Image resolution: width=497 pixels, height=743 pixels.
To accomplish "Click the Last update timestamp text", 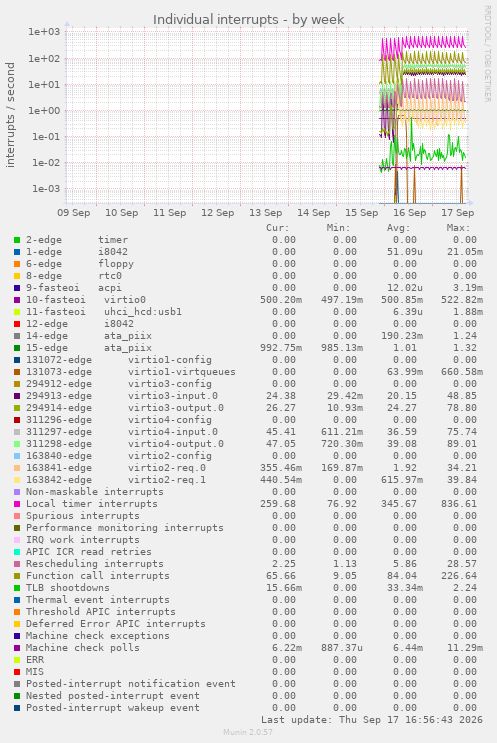I will [x=372, y=720].
